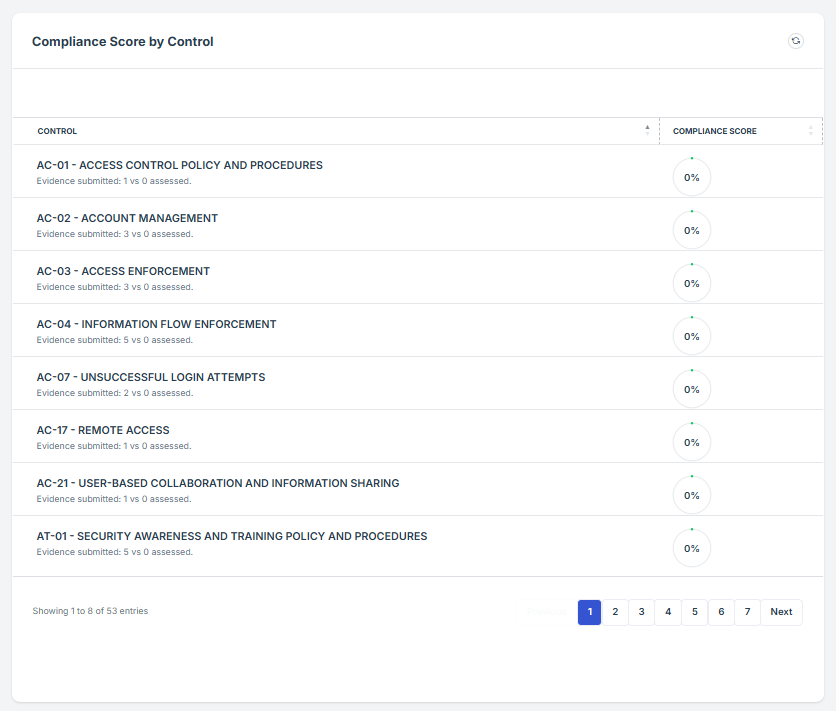Open AC-01 Access Control Policy and Procedures
Viewport: 836px width, 711px height.
[180, 165]
